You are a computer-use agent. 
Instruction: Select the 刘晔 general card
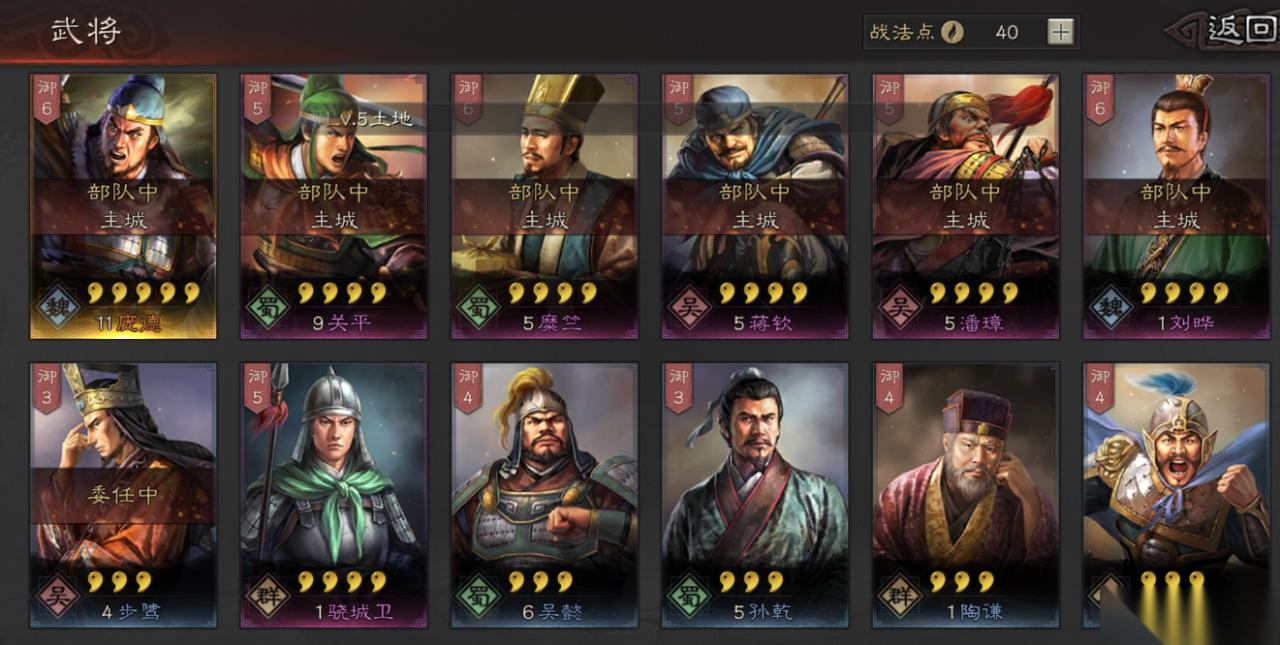(x=1177, y=206)
